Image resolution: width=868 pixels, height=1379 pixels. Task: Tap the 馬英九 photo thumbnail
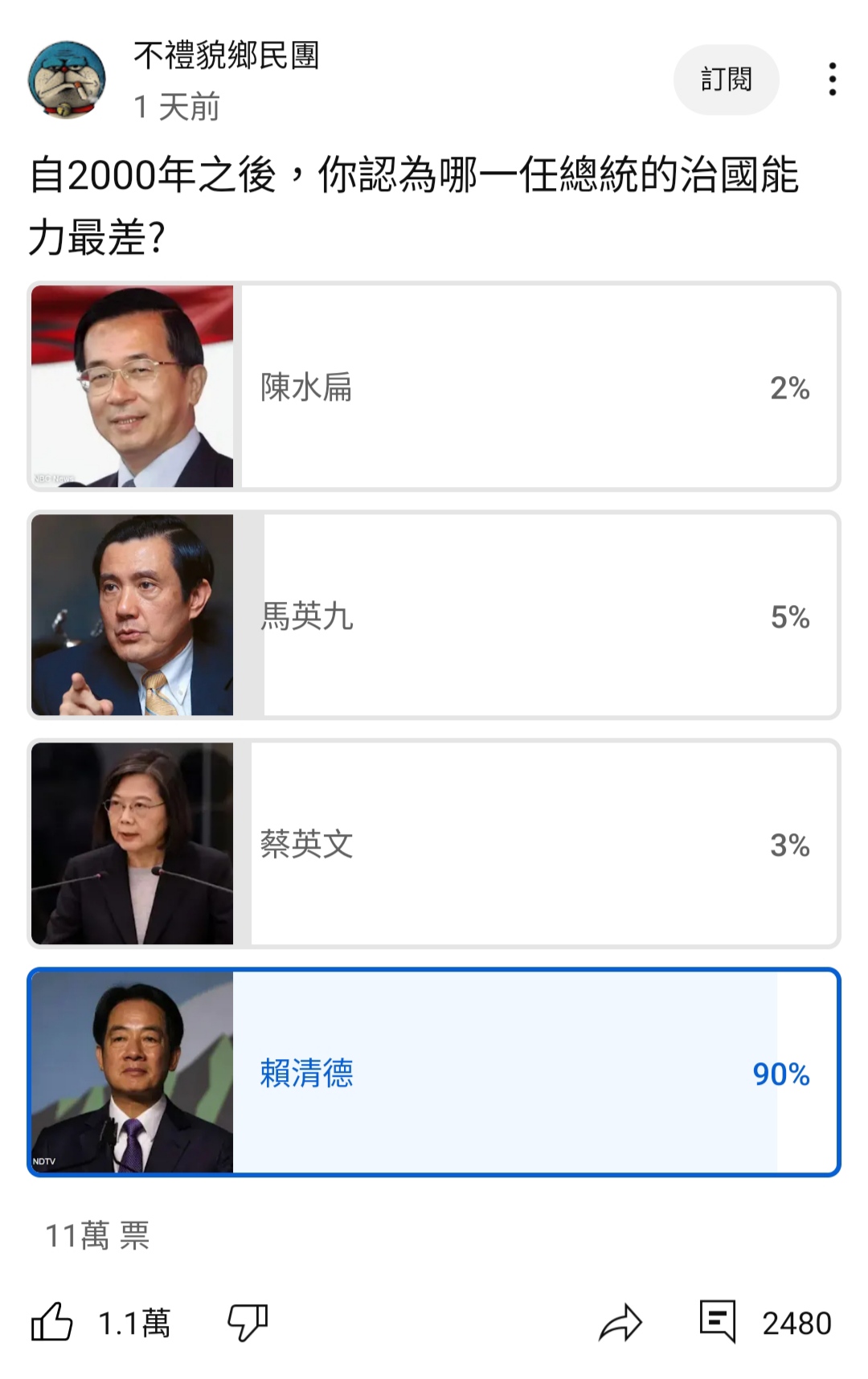(x=133, y=616)
